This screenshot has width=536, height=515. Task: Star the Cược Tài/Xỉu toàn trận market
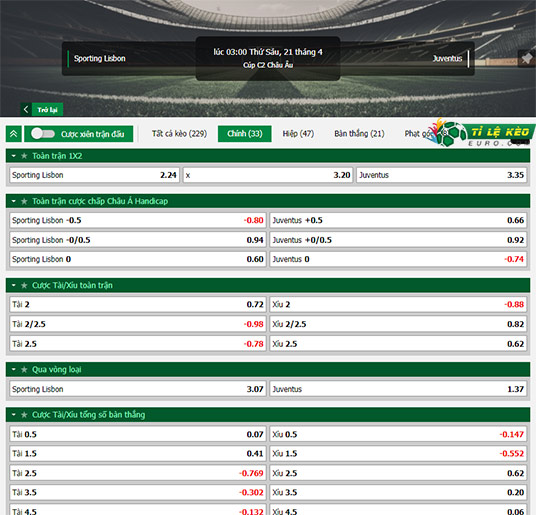click(x=24, y=285)
